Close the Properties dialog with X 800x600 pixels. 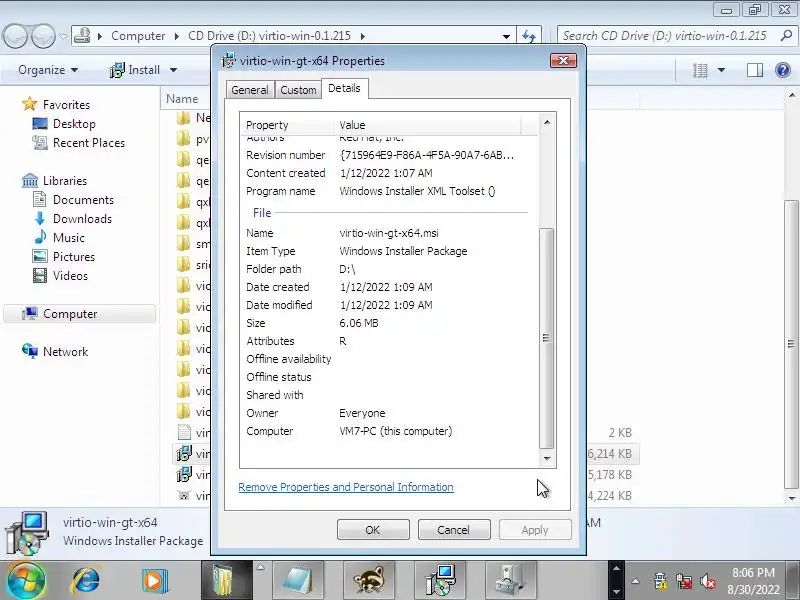pos(563,61)
